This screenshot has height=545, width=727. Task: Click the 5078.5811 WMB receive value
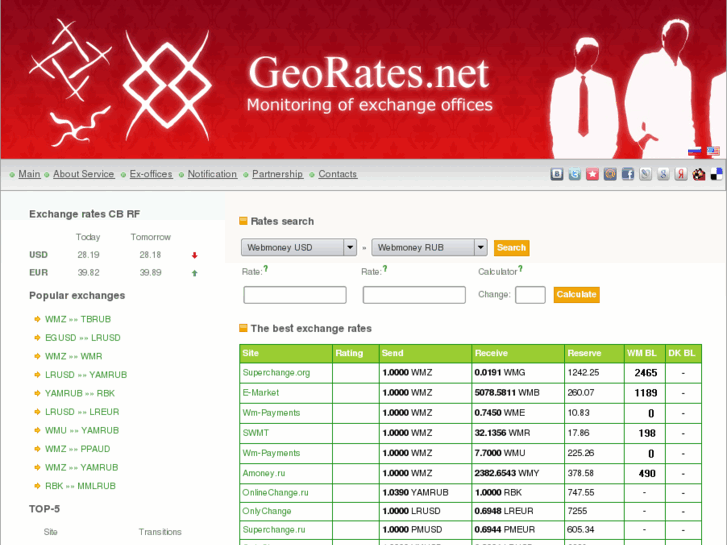(507, 393)
